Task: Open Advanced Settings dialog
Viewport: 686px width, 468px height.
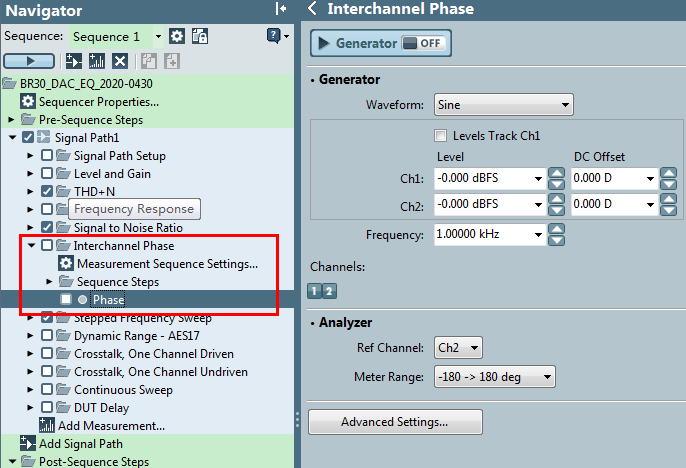Action: 396,422
